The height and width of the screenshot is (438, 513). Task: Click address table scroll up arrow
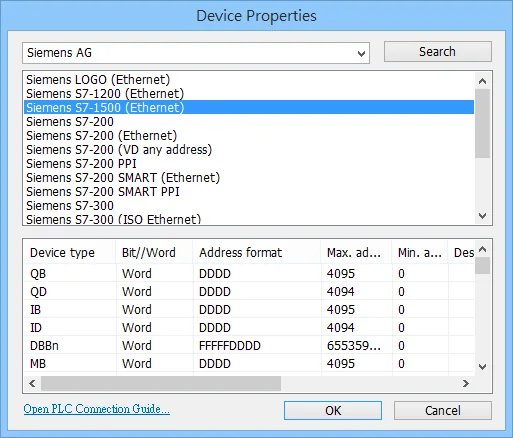(x=482, y=249)
